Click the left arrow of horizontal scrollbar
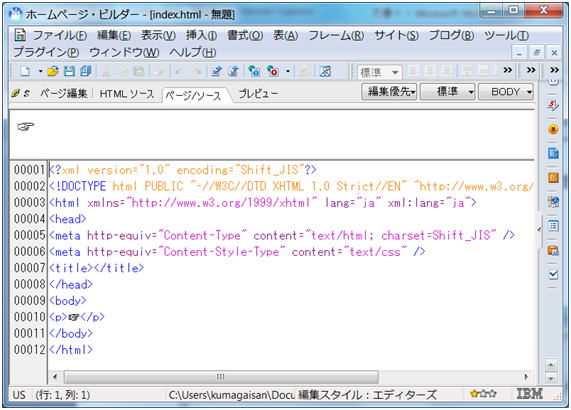Image resolution: width=571 pixels, height=410 pixels. click(x=55, y=377)
